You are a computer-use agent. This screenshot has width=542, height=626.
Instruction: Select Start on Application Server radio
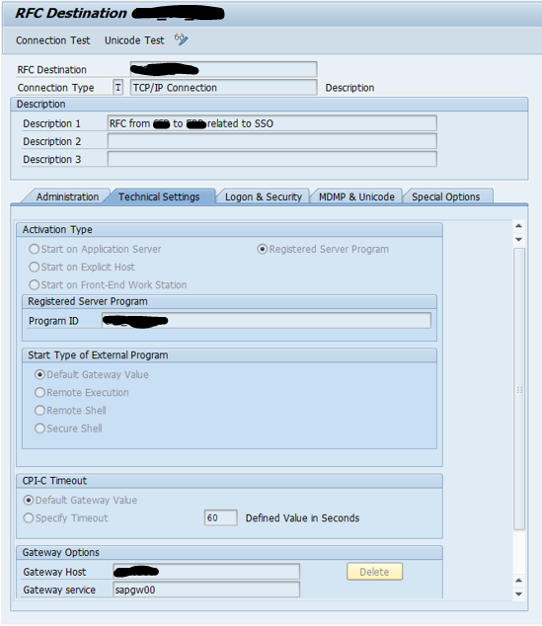point(34,249)
